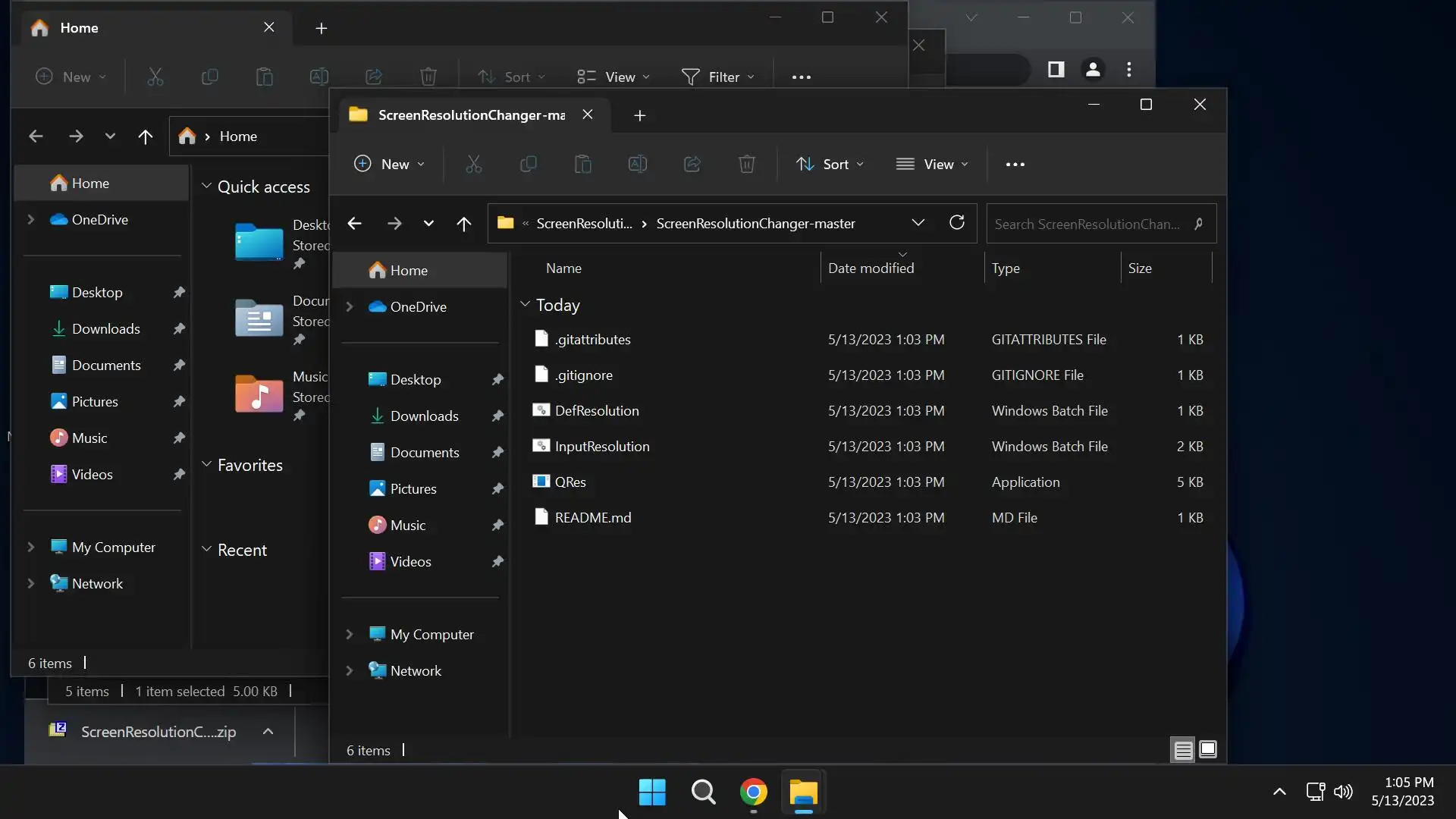Open the Sort dropdown menu
This screenshot has width=1456, height=819.
pos(830,164)
